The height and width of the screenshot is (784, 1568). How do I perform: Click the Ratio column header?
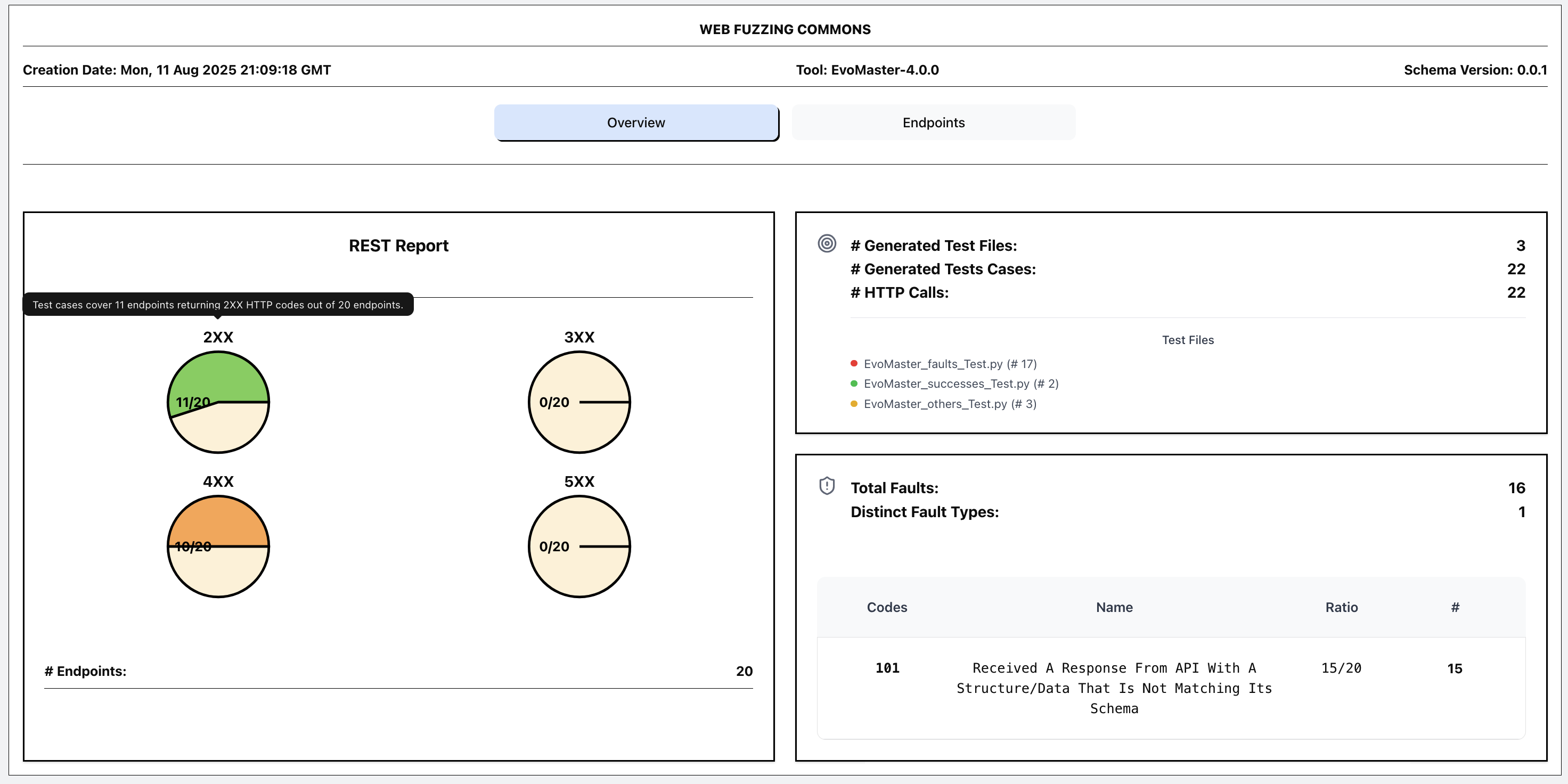pos(1341,607)
